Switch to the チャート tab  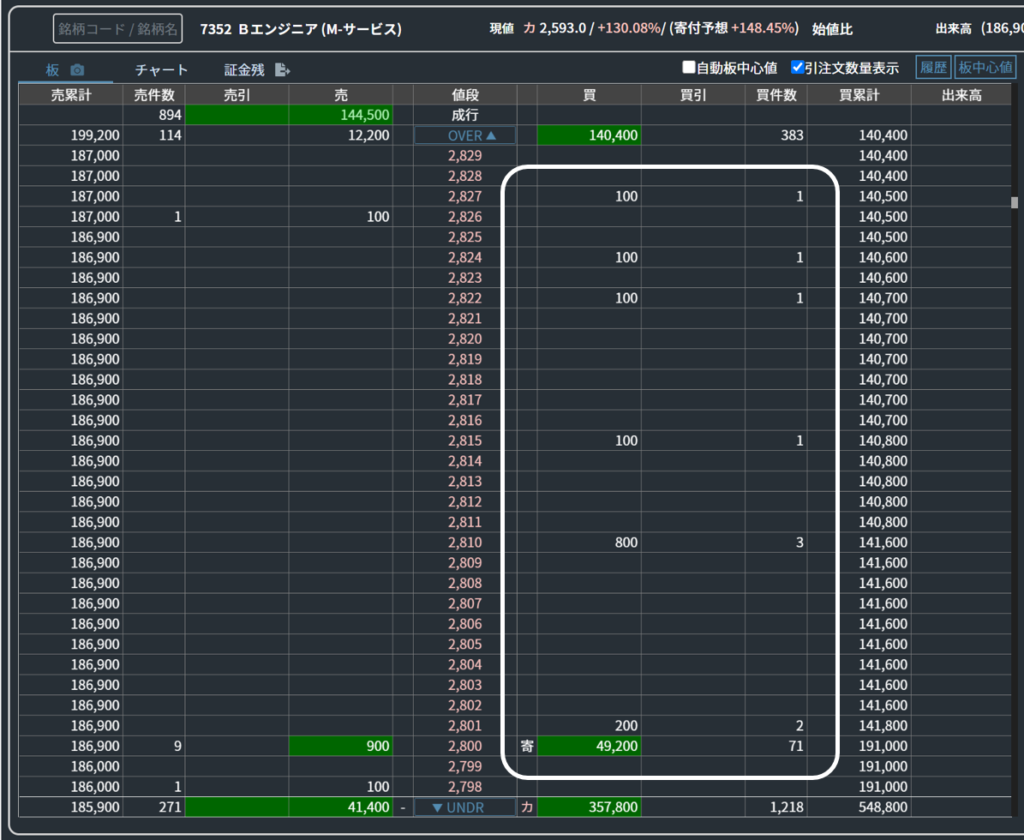(161, 70)
